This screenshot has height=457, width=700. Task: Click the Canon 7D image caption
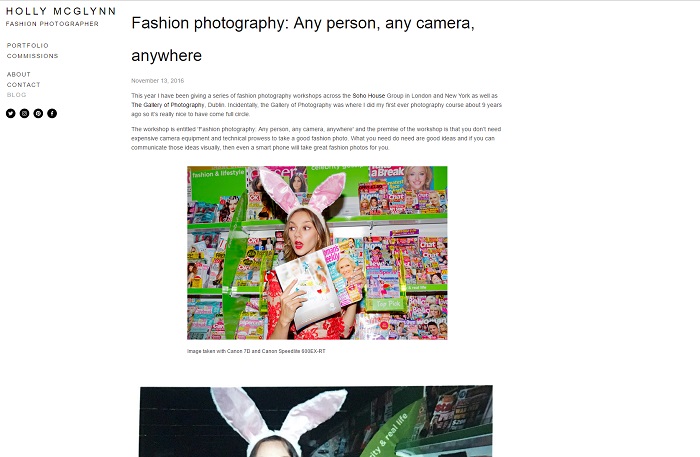256,351
